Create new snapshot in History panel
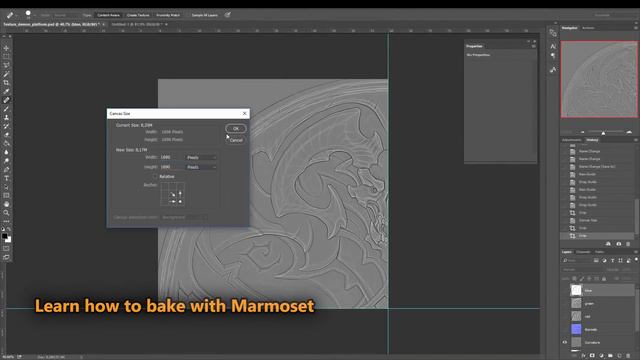640x360 pixels. (619, 244)
